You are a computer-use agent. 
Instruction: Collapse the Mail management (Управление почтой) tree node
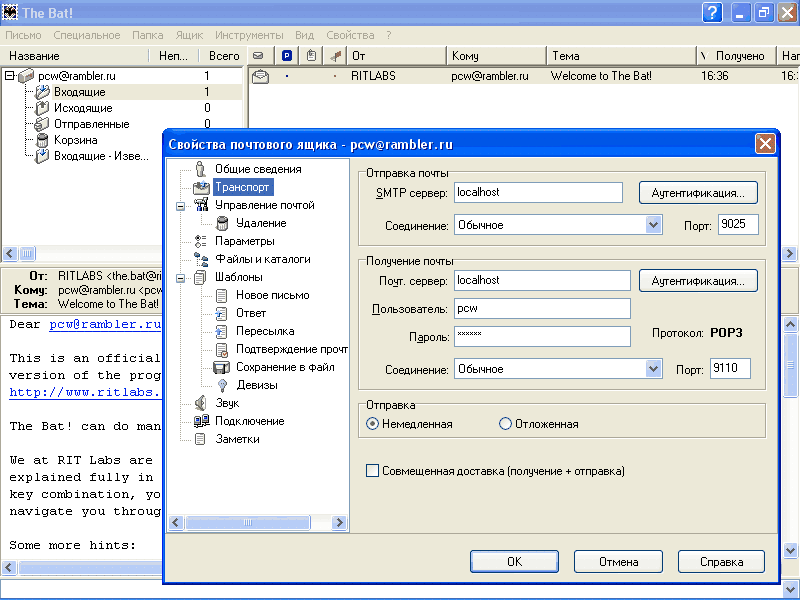181,206
